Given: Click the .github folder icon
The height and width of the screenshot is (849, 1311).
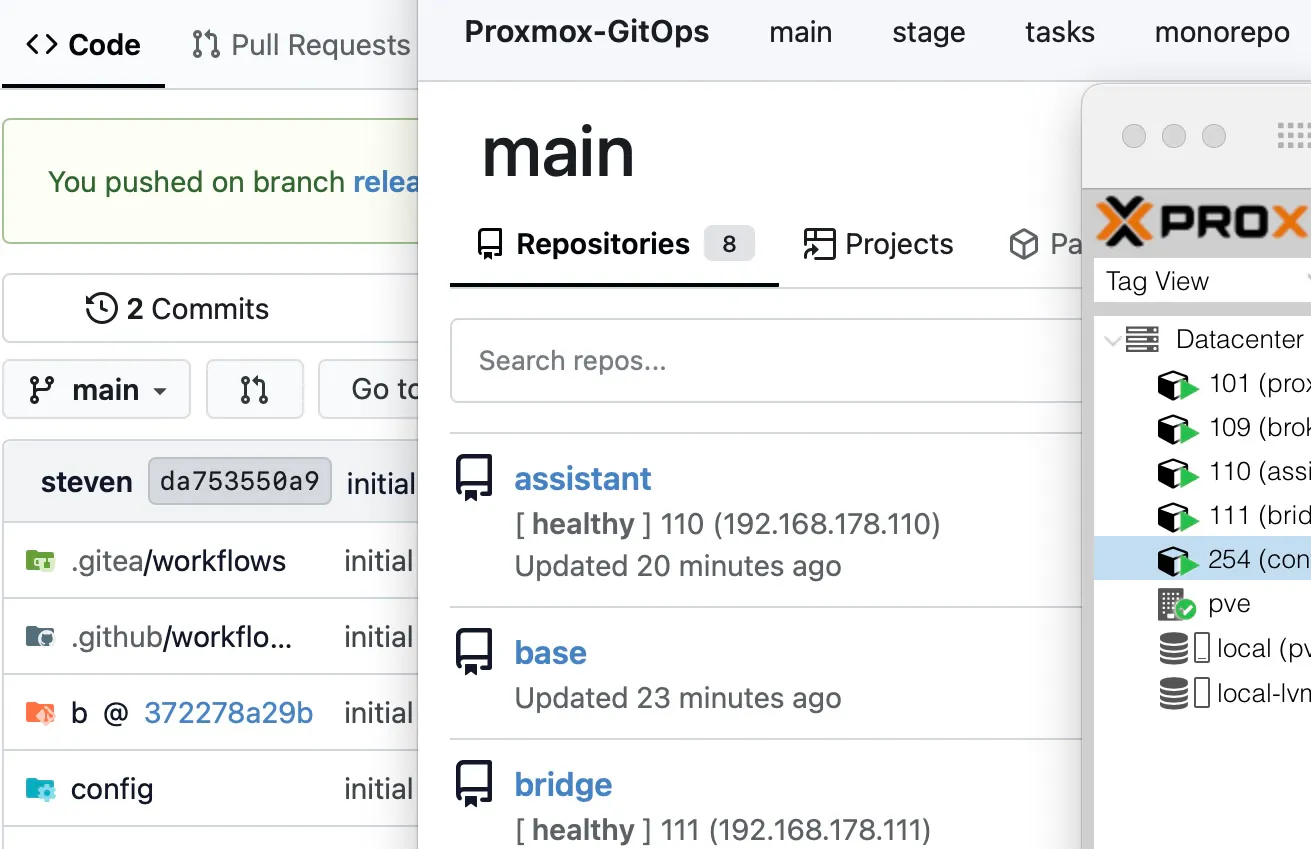Looking at the screenshot, I should coord(40,637).
